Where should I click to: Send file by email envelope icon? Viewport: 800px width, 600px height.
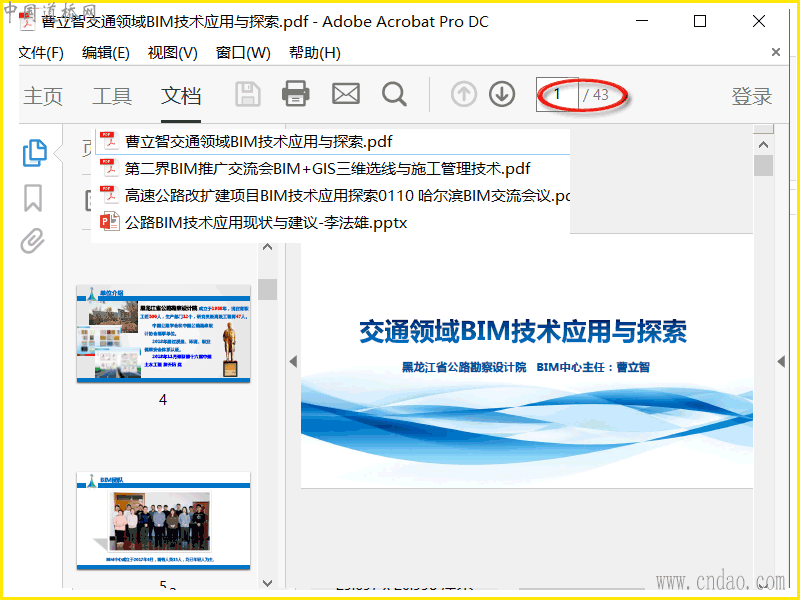click(346, 94)
